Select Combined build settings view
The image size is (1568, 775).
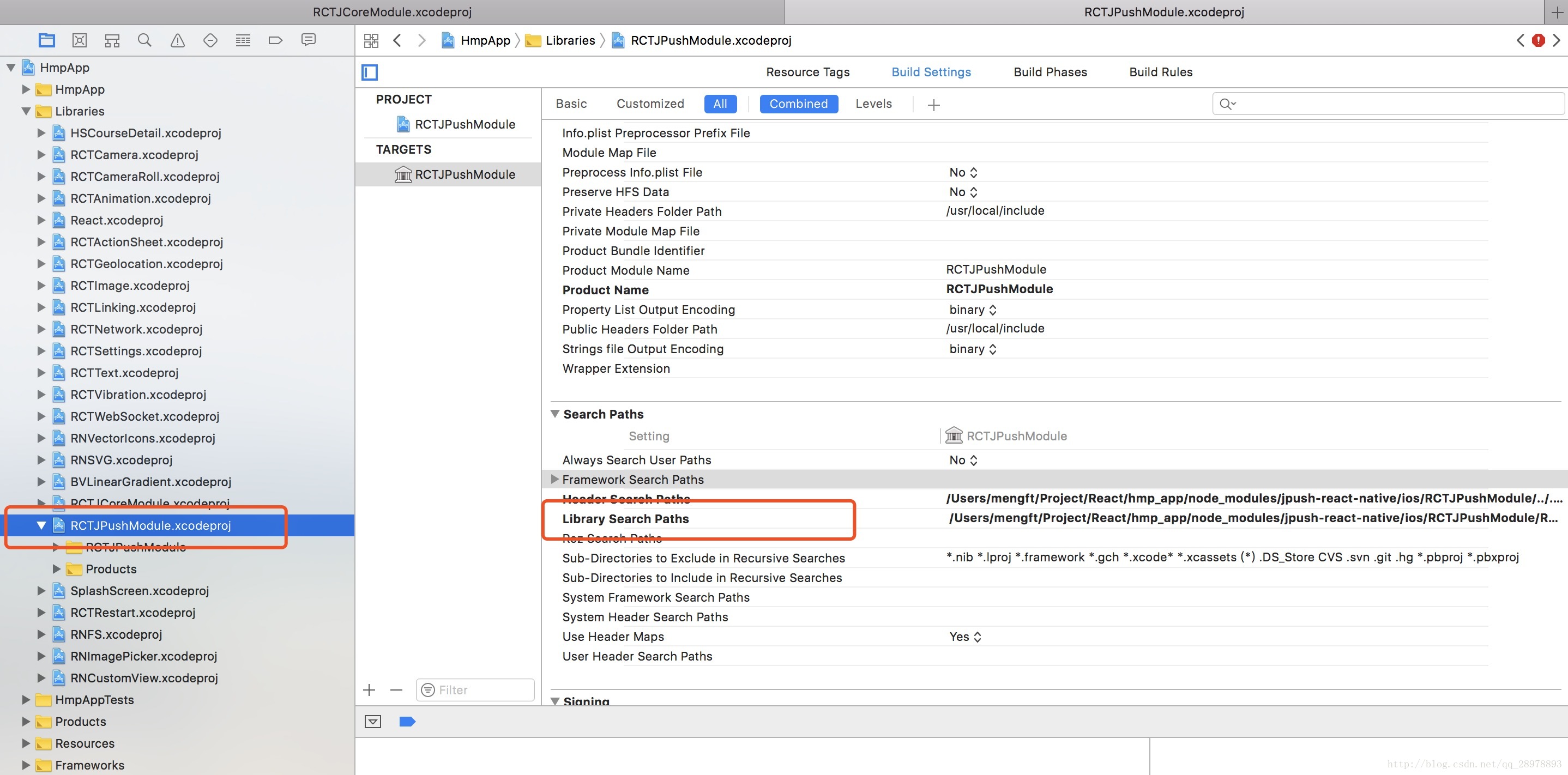coord(798,103)
